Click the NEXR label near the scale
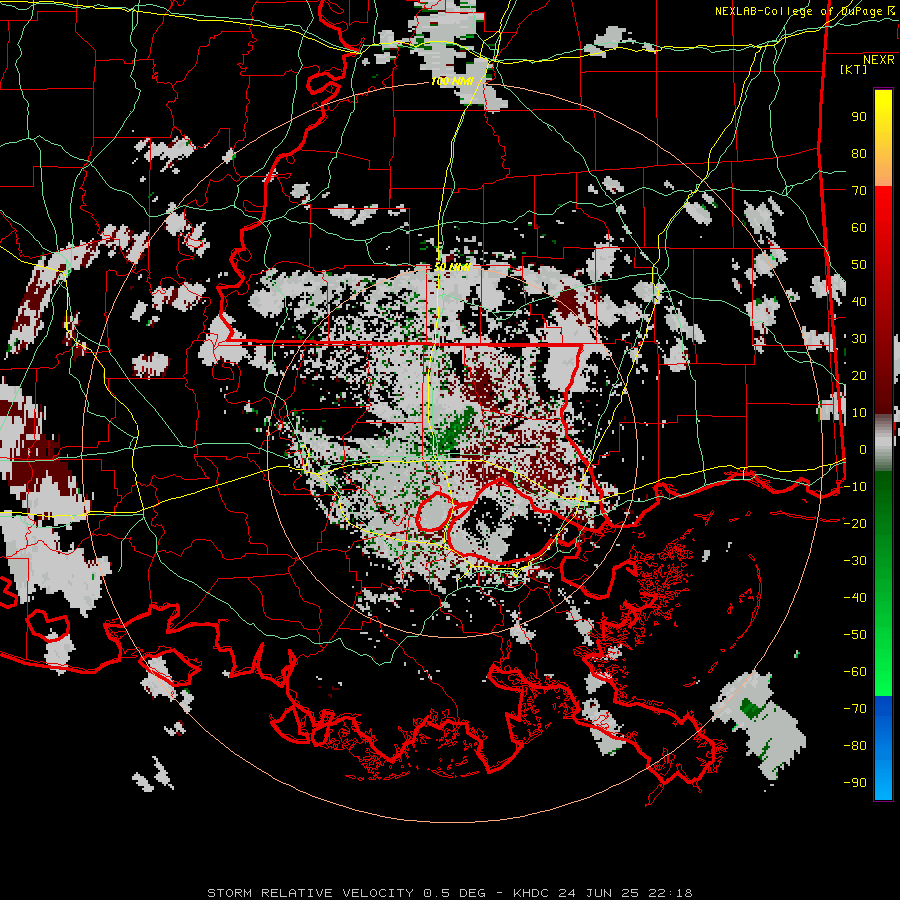900x900 pixels. [879, 60]
